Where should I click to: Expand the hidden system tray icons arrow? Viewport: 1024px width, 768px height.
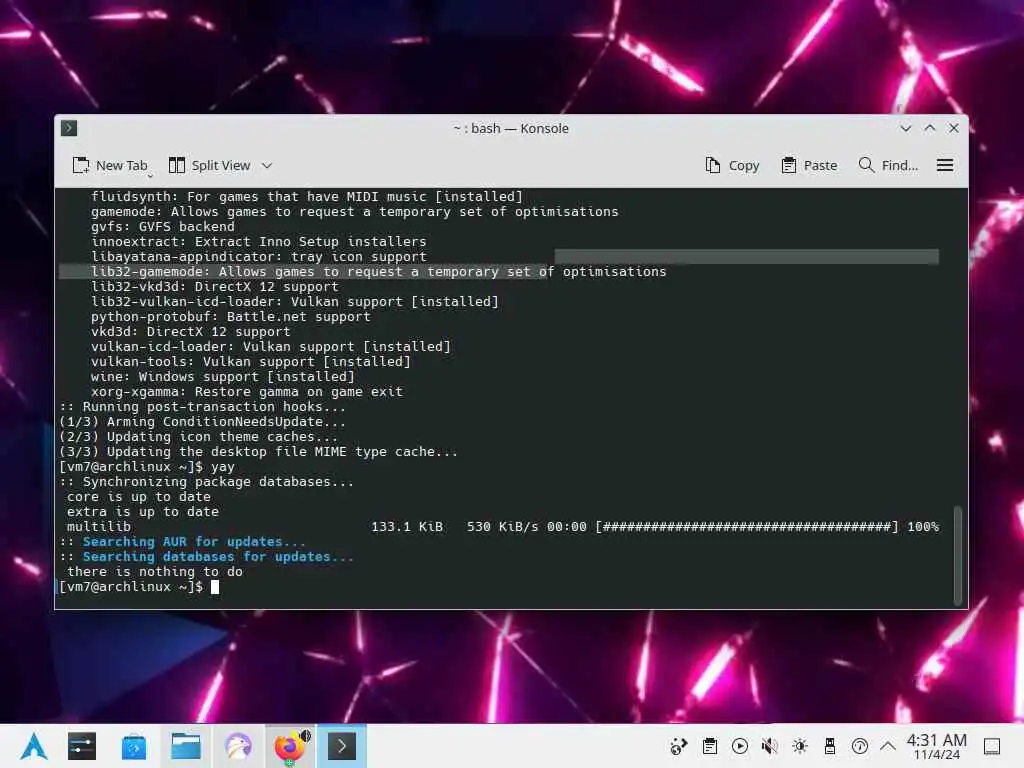888,746
